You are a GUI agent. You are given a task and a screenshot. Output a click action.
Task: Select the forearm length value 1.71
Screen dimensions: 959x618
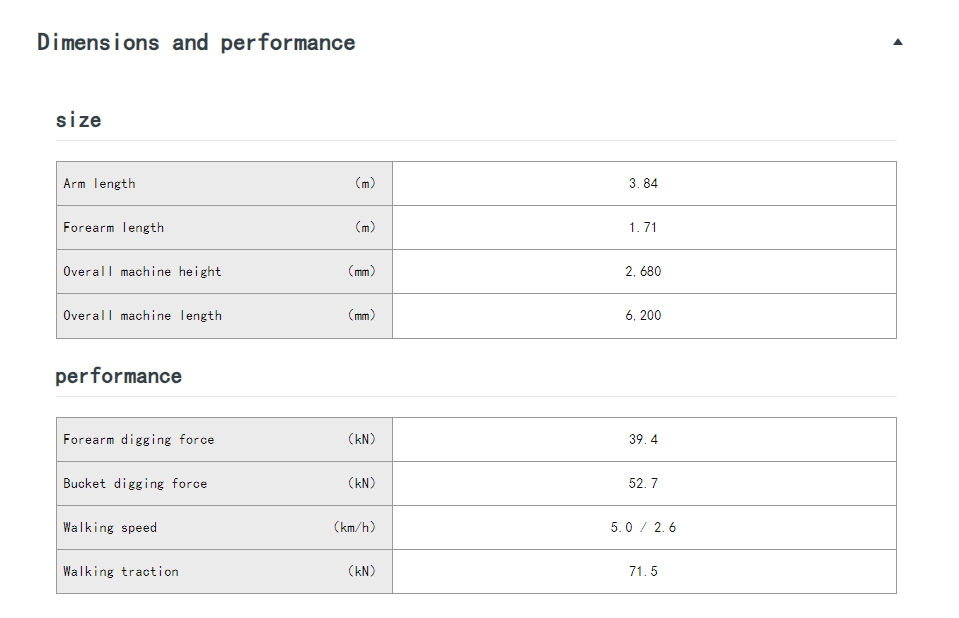[x=643, y=228]
